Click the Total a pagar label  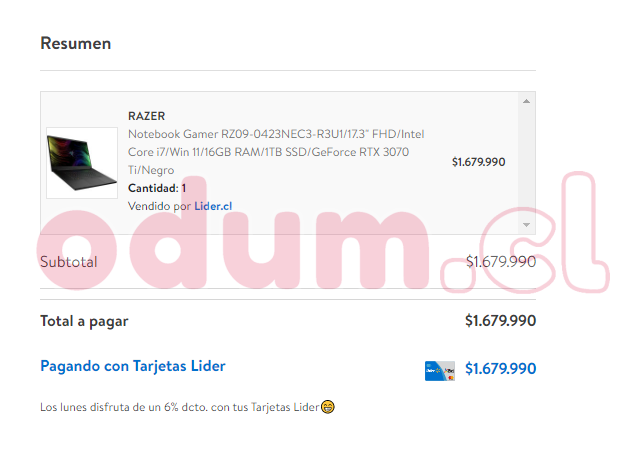(84, 321)
